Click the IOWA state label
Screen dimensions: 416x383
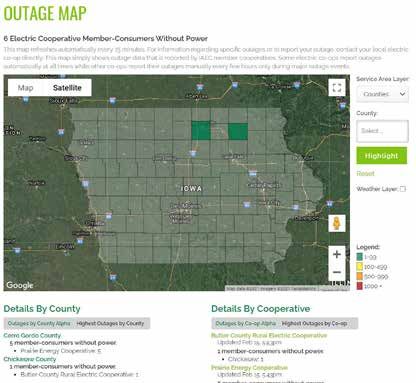(191, 189)
